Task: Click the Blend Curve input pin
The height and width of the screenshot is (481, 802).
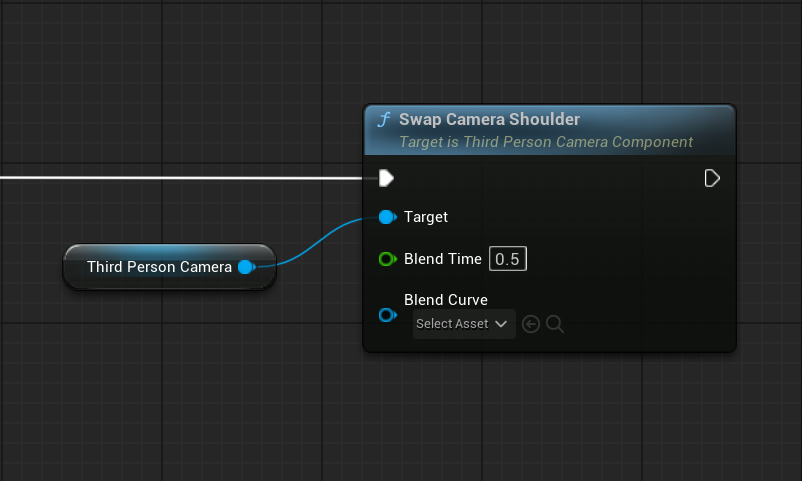Action: 387,315
